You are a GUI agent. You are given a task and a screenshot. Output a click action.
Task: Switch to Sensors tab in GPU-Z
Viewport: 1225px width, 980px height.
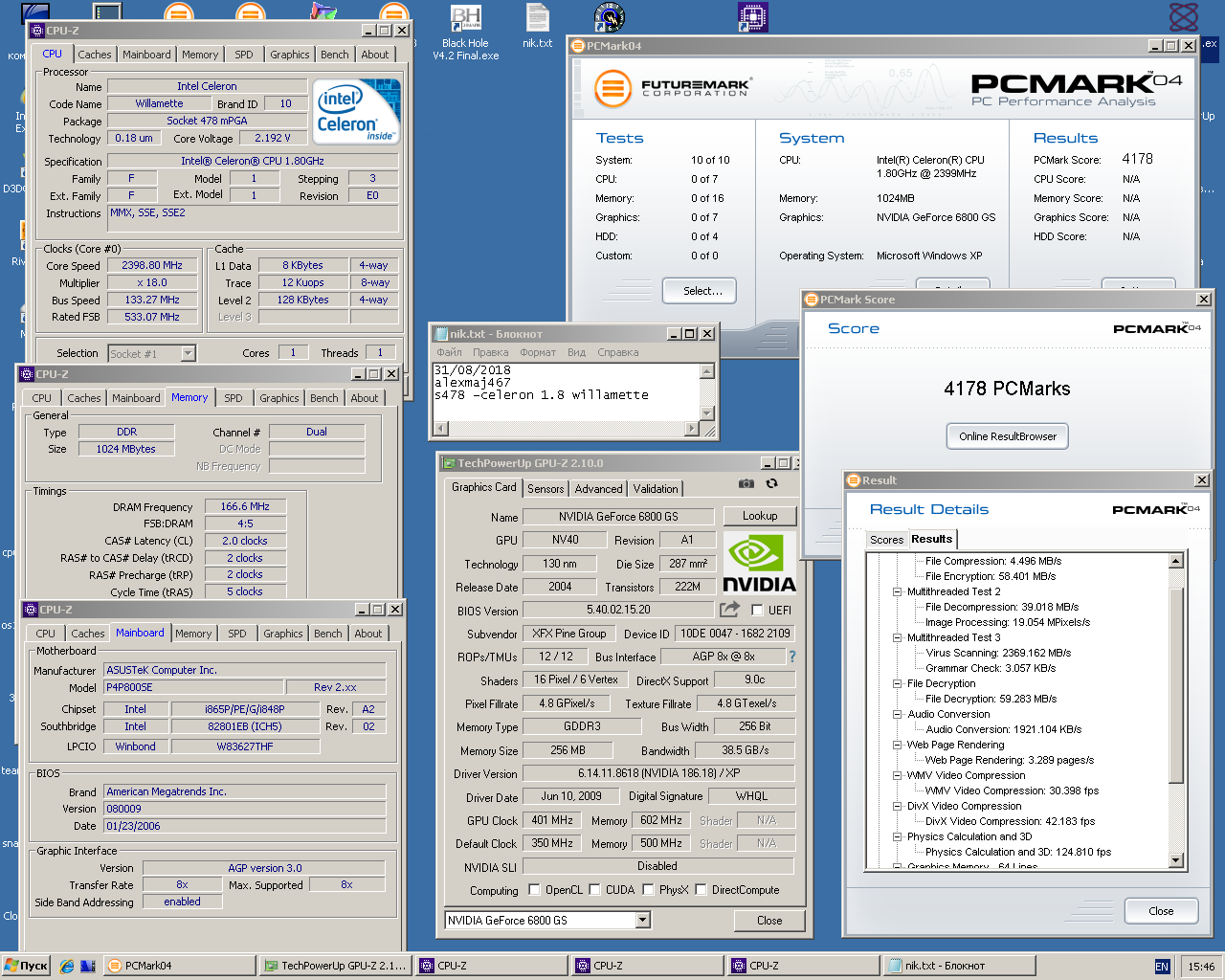click(546, 489)
